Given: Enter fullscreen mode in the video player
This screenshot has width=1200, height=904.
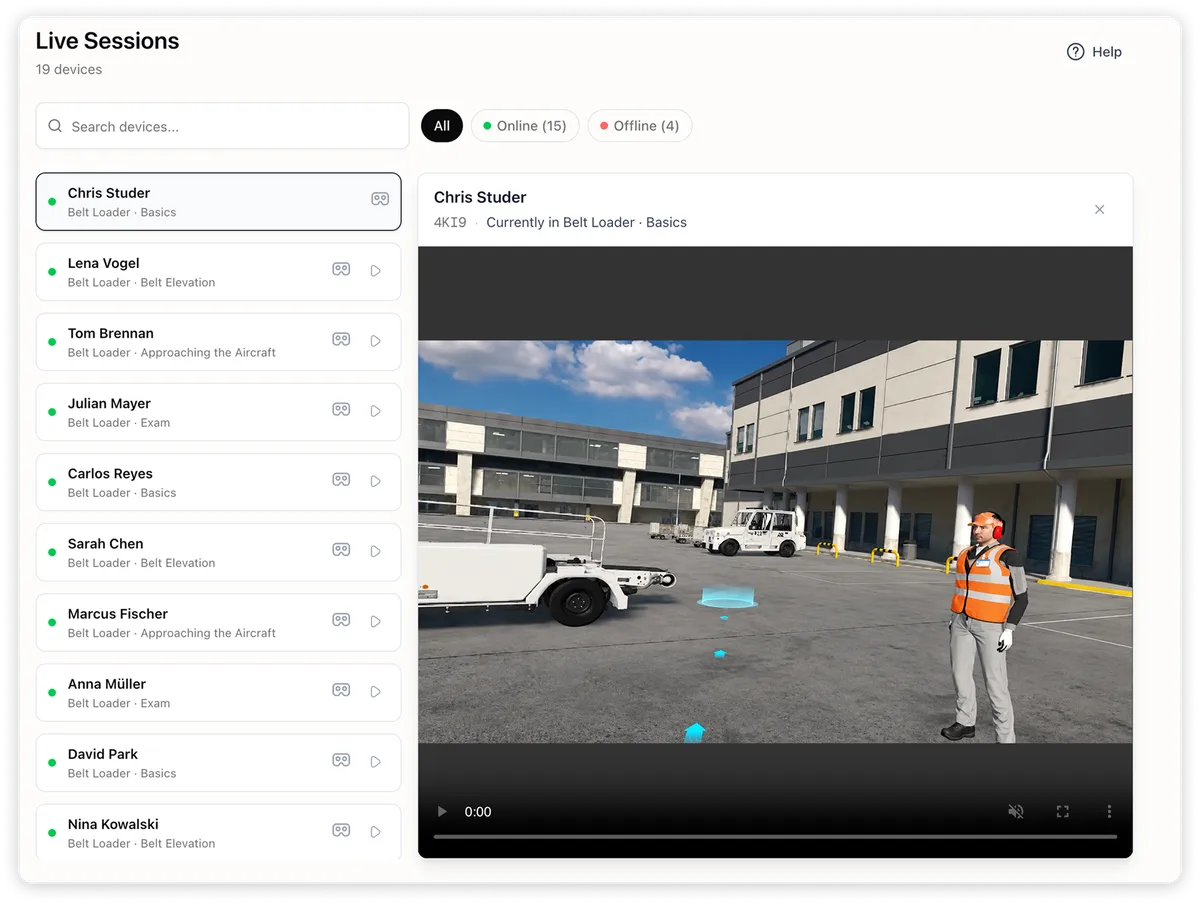Looking at the screenshot, I should click(x=1063, y=812).
